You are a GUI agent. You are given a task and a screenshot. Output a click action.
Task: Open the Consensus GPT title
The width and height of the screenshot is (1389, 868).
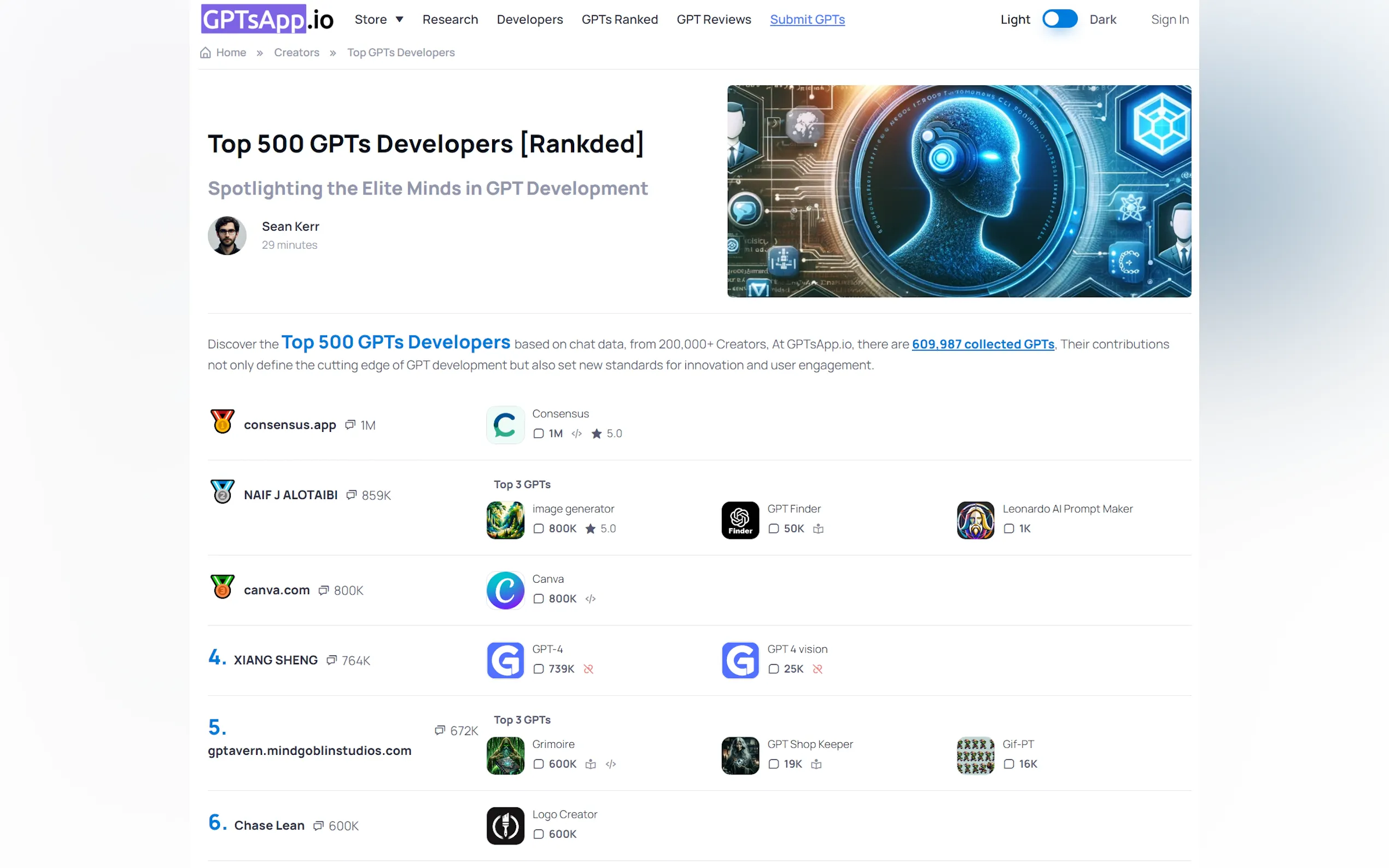(x=561, y=414)
